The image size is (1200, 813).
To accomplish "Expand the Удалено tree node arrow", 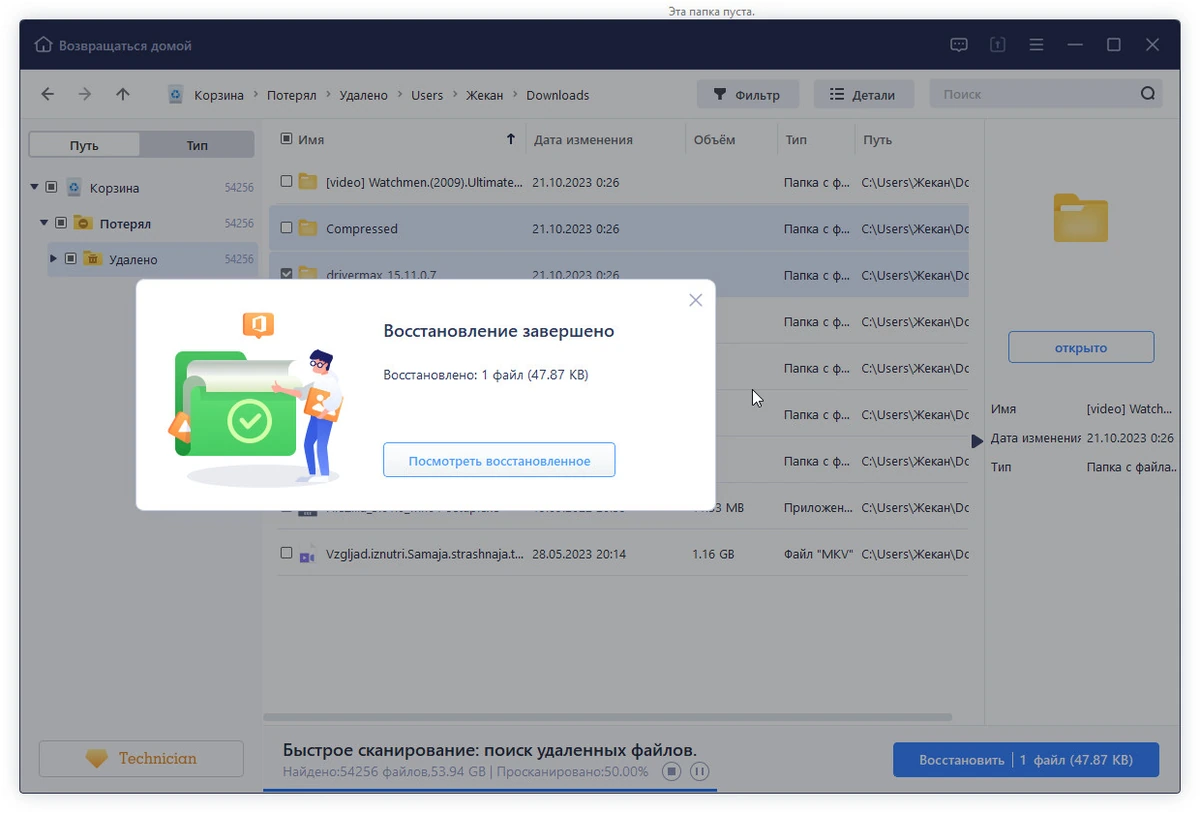I will point(54,259).
